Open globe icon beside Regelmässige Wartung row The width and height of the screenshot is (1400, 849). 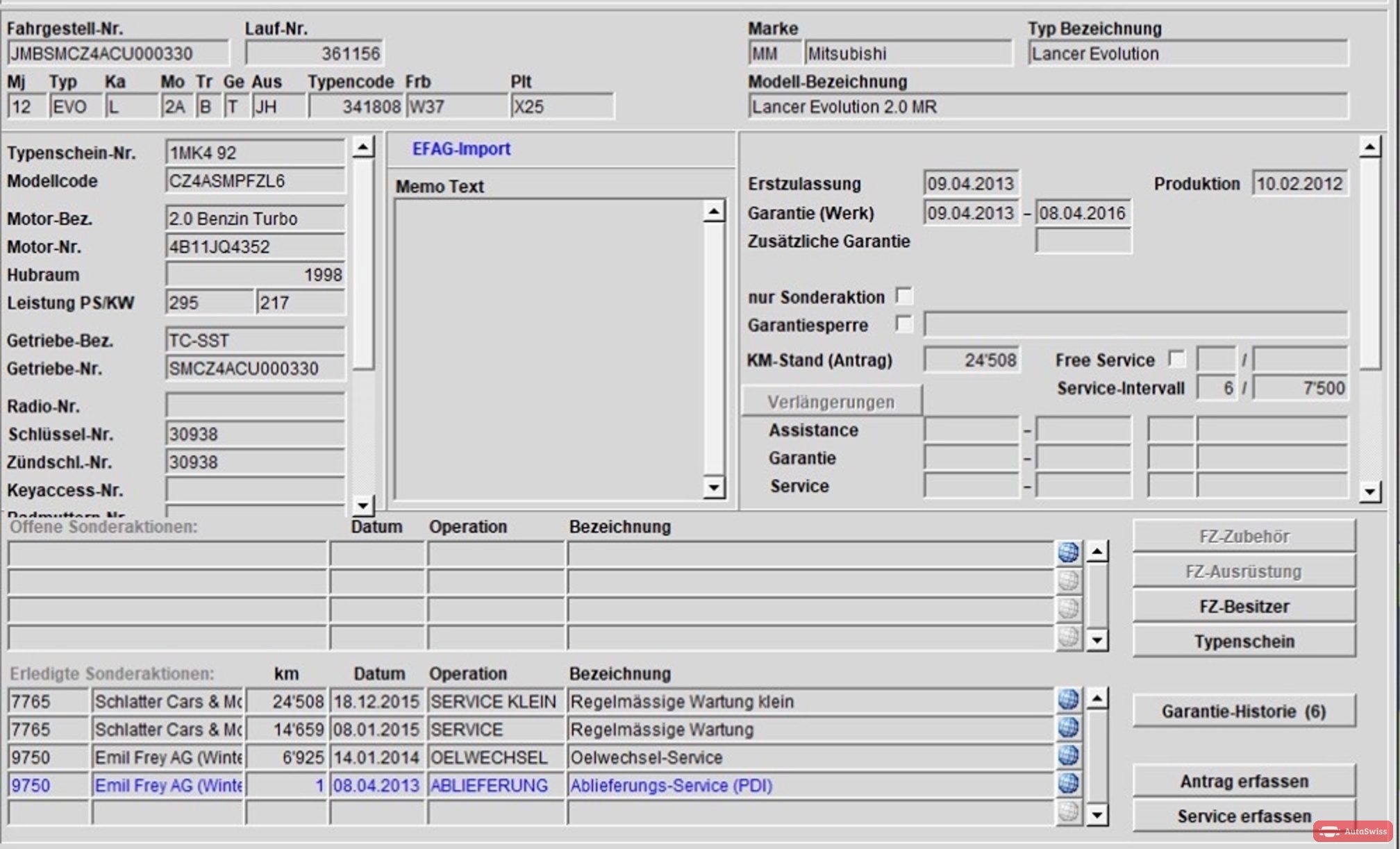(x=1068, y=728)
